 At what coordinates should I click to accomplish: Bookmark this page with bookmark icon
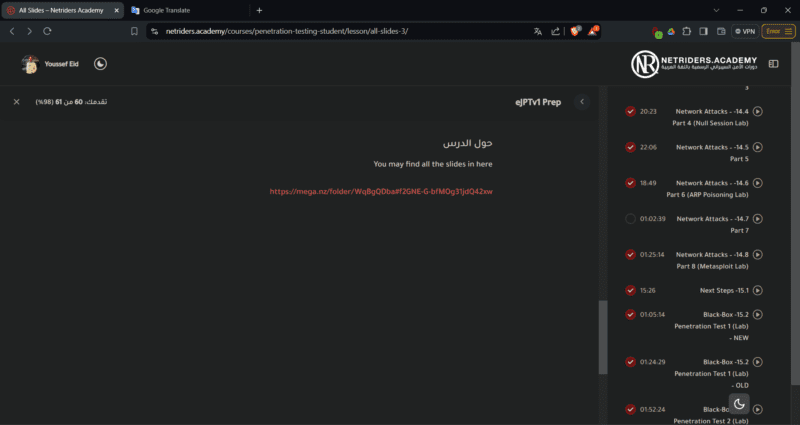[134, 31]
